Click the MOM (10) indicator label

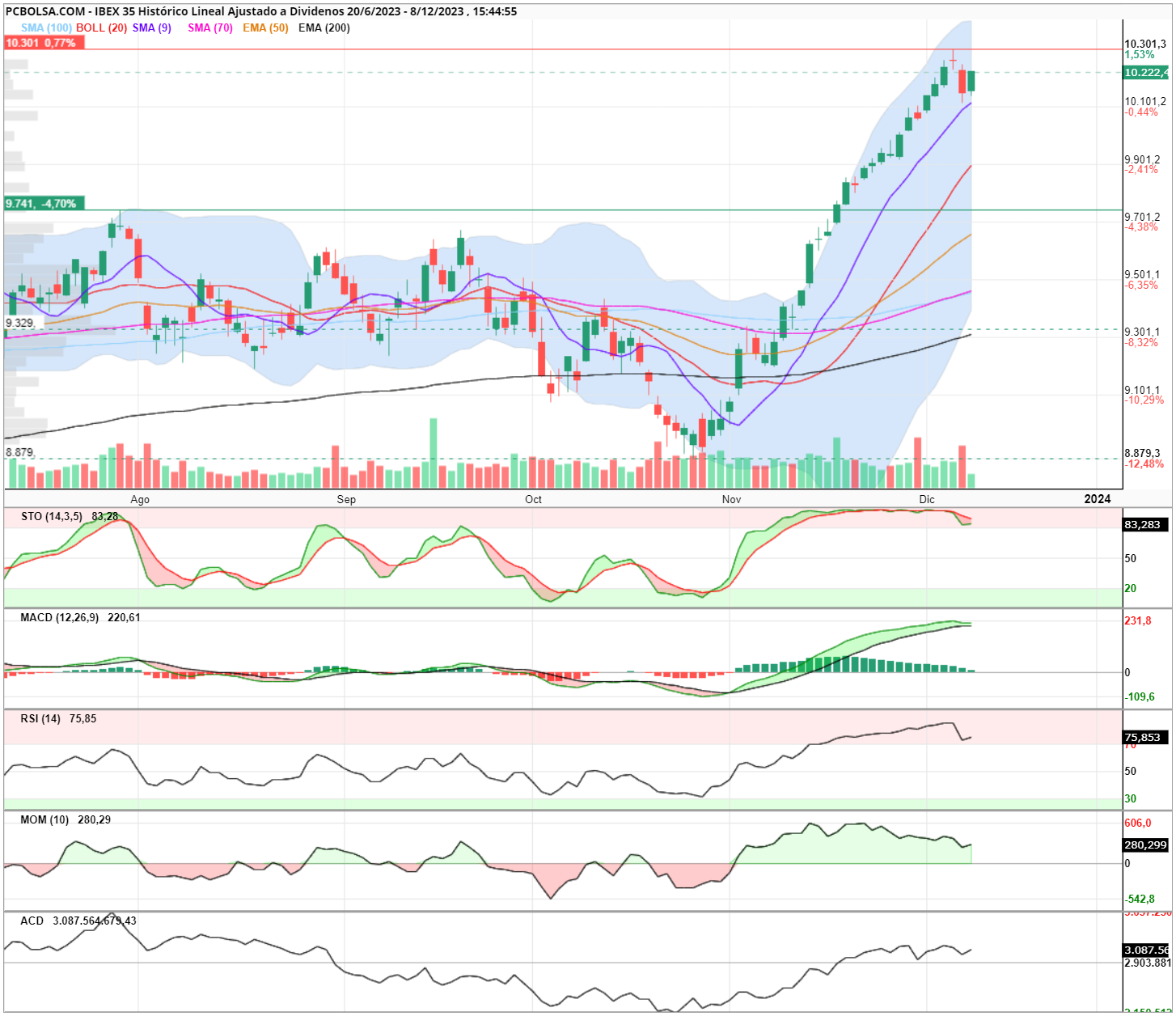[44, 819]
